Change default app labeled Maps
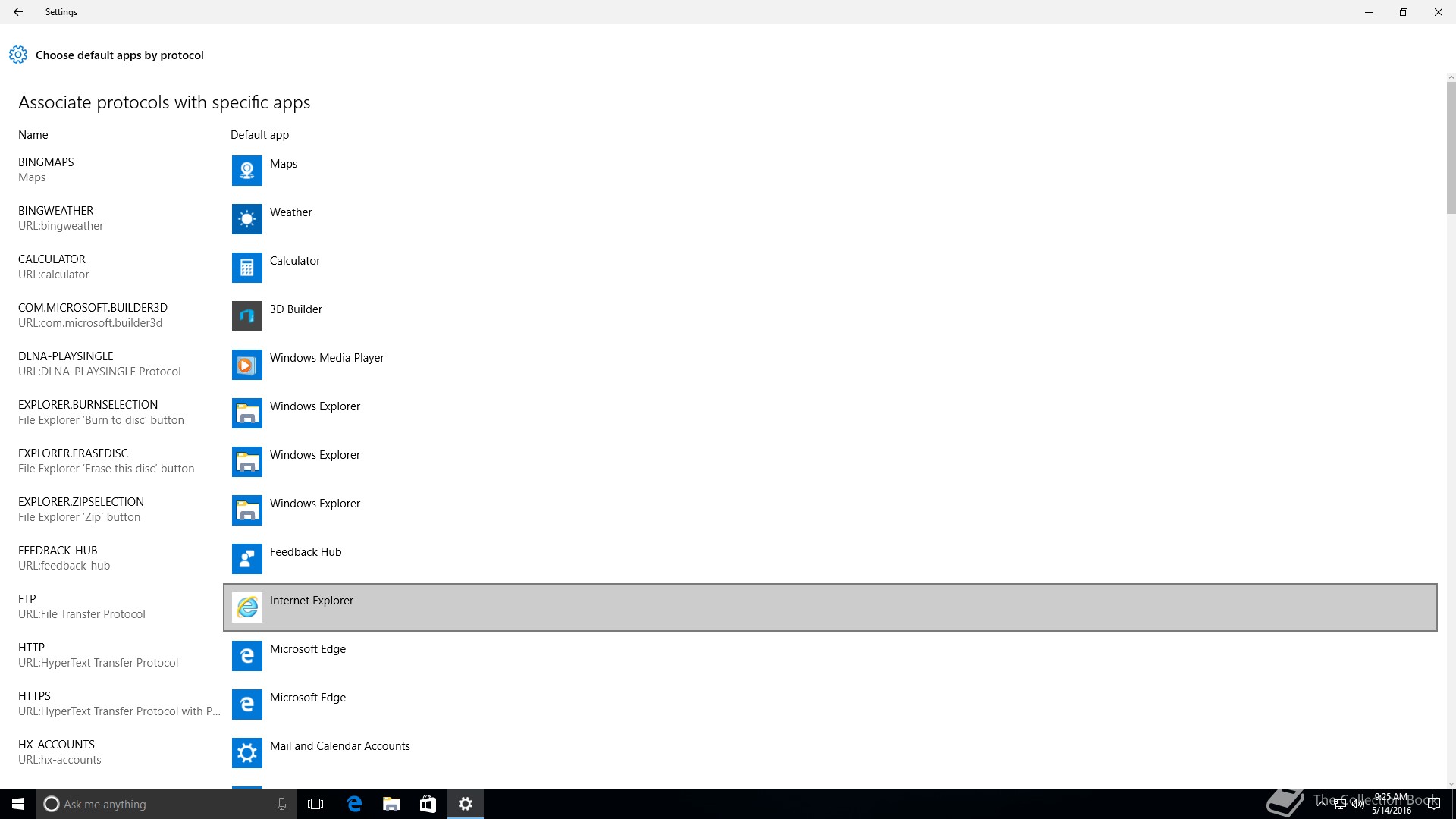Image resolution: width=1456 pixels, height=819 pixels. coord(284,164)
